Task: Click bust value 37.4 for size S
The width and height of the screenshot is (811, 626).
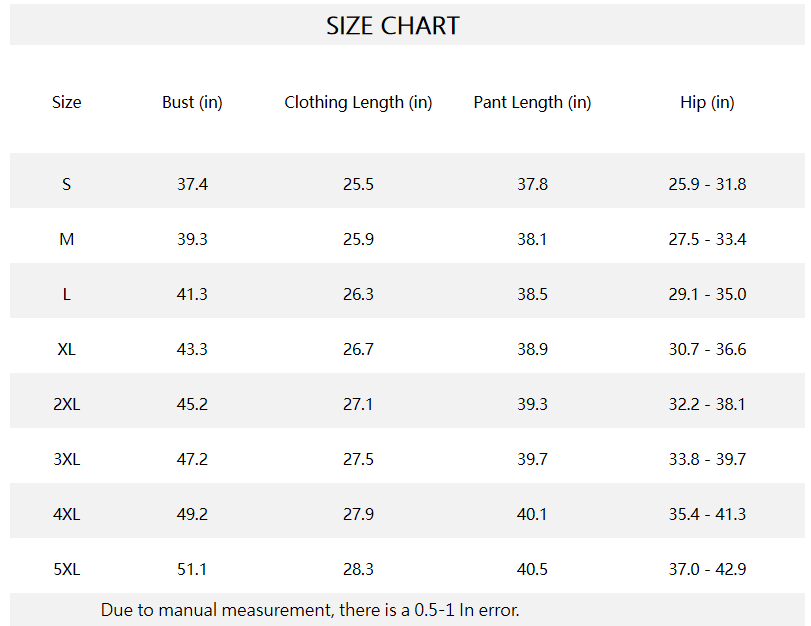Action: 192,184
